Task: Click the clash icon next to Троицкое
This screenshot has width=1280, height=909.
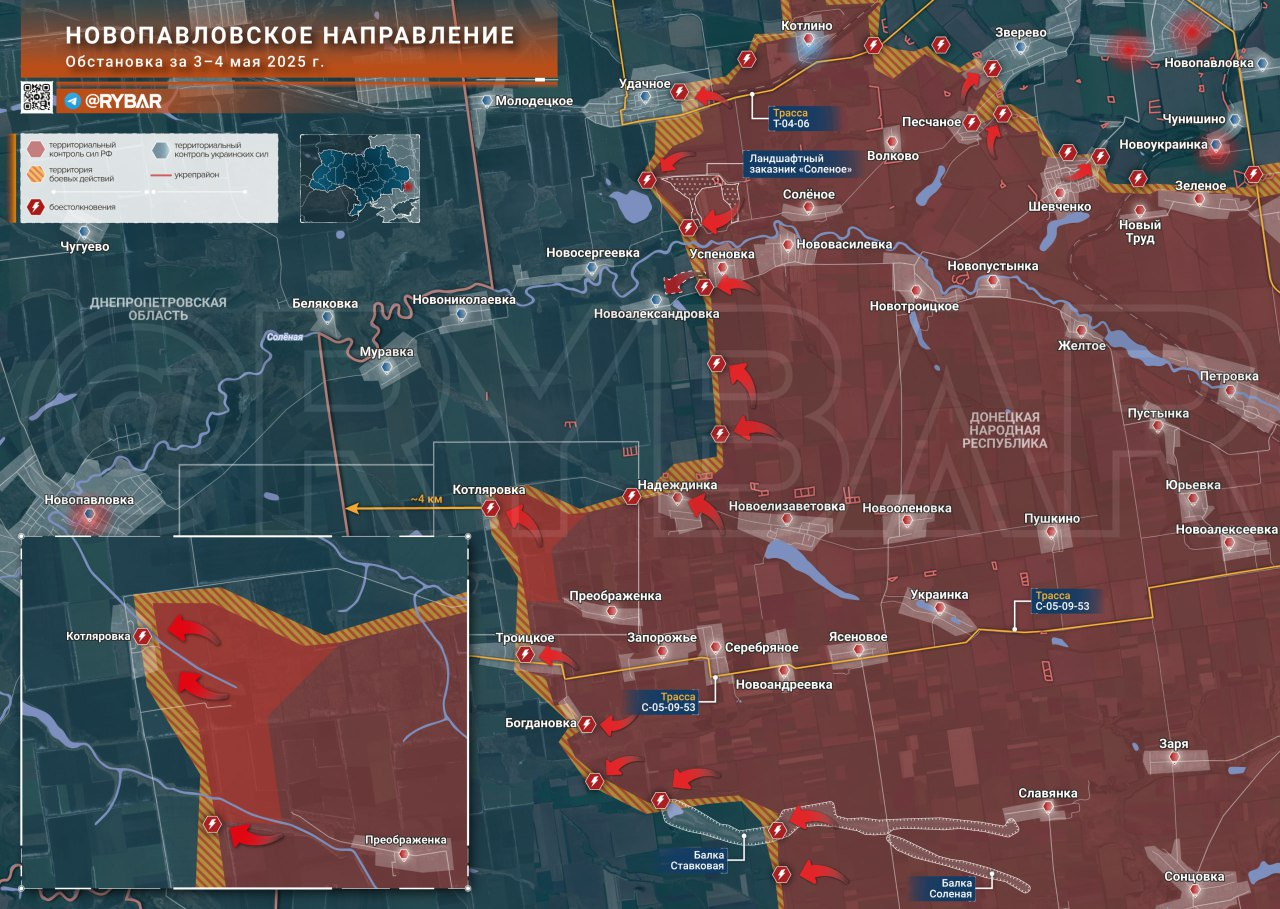Action: click(x=525, y=654)
